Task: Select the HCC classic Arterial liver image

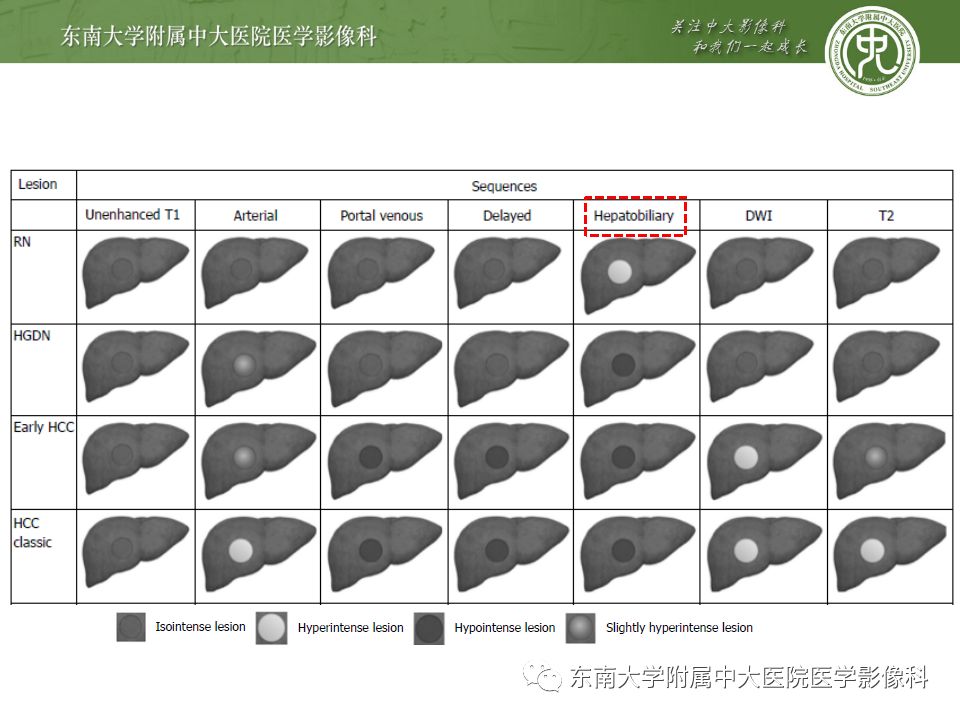Action: pyautogui.click(x=258, y=555)
